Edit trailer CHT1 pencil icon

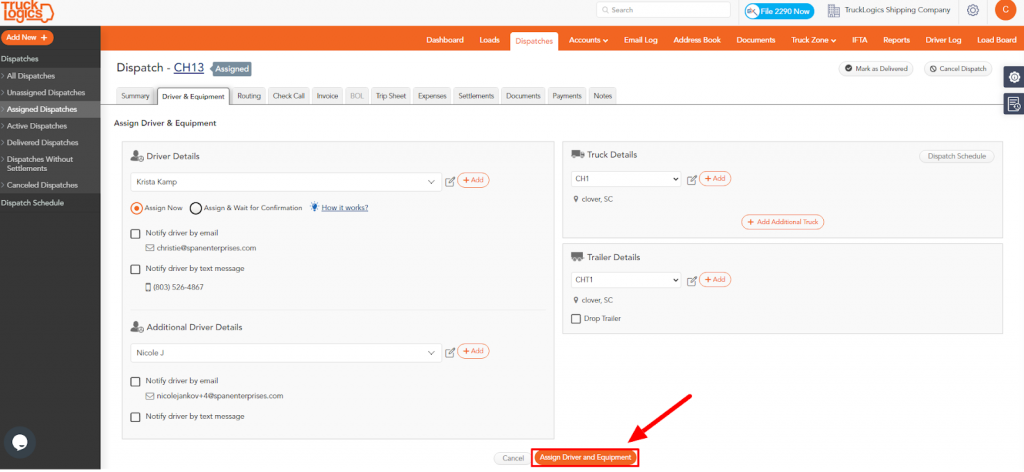click(692, 281)
